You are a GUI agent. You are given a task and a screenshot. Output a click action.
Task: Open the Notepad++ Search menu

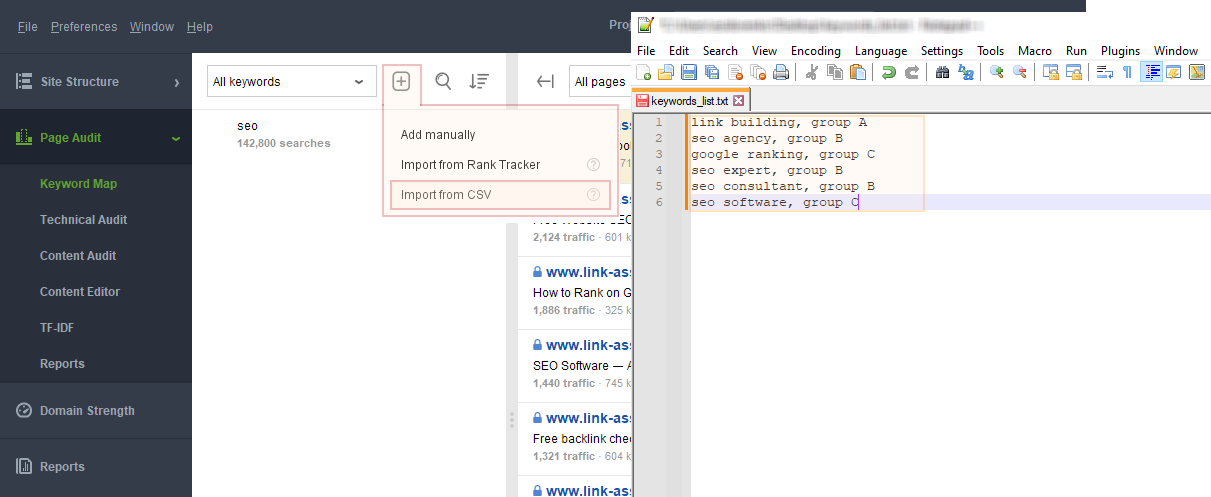click(720, 51)
